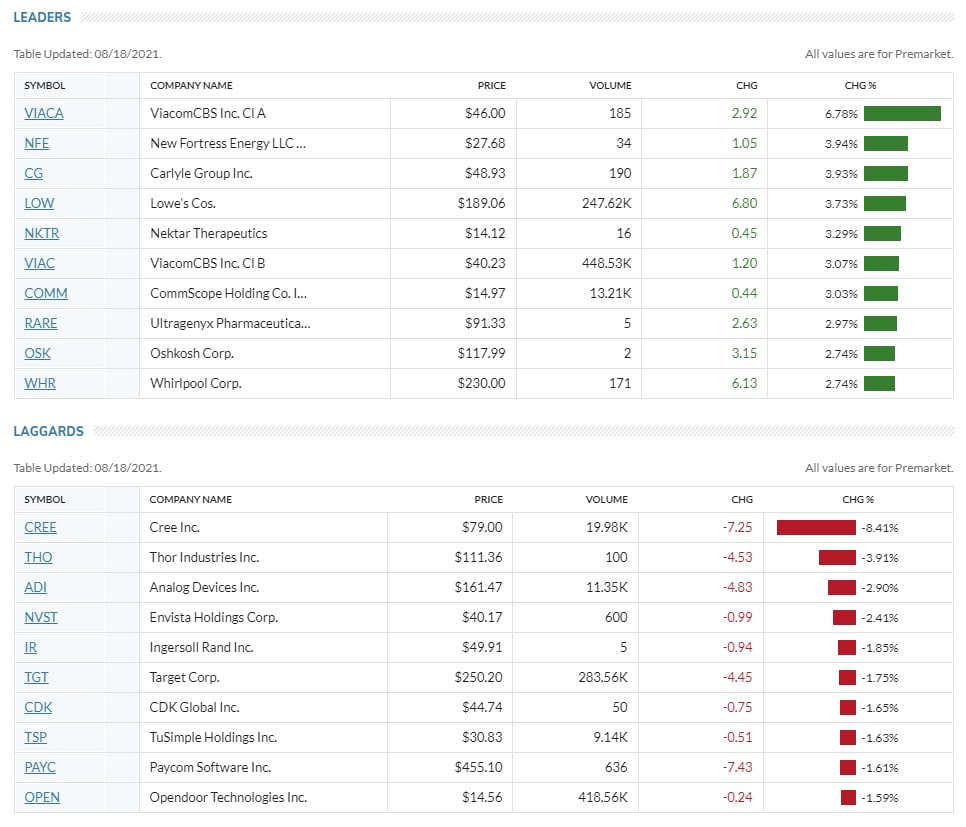Open the PAYC symbol link
The width and height of the screenshot is (966, 827).
click(39, 768)
